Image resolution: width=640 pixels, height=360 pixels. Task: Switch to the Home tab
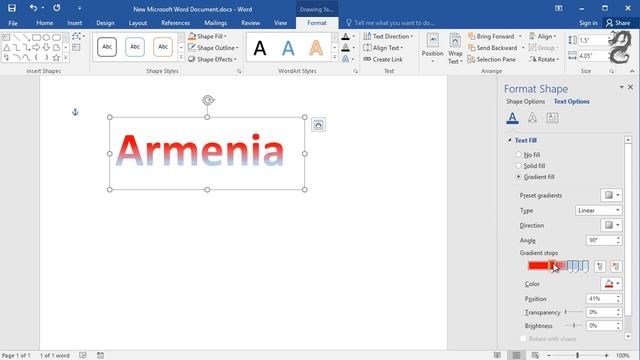(x=44, y=23)
